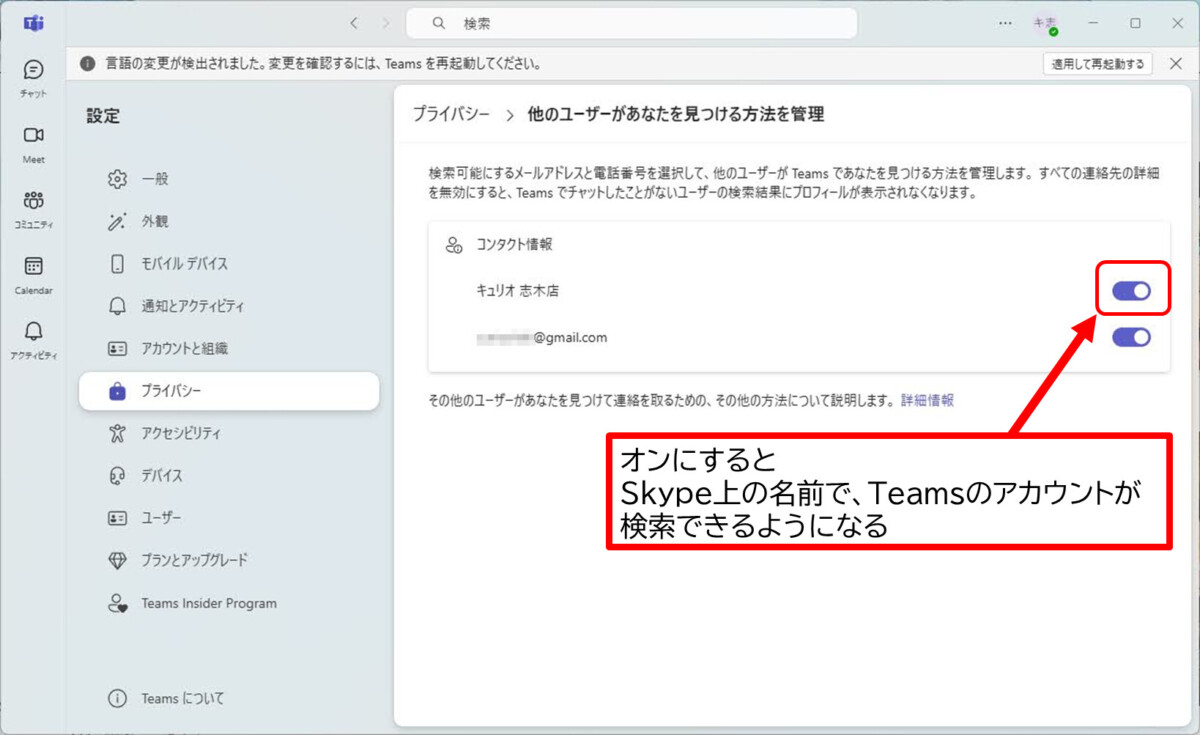Toggle the キュリオ 志木店 contact switch
Screen dimensions: 1200x735
[1131, 291]
